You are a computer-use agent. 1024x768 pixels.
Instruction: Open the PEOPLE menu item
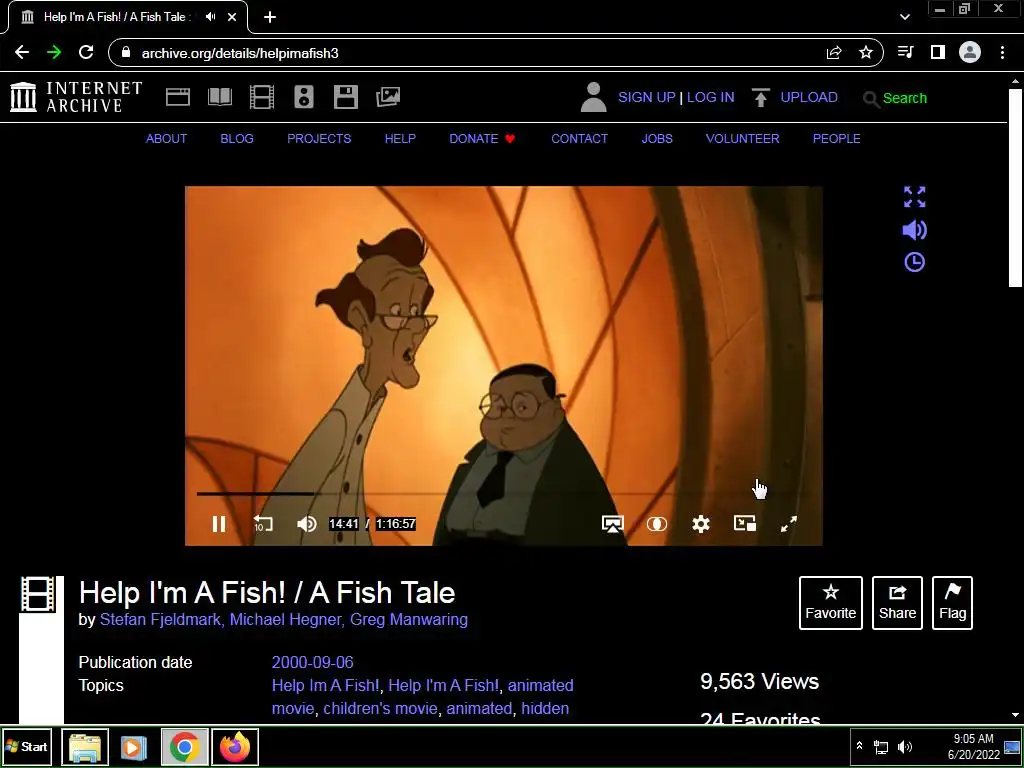pyautogui.click(x=836, y=138)
